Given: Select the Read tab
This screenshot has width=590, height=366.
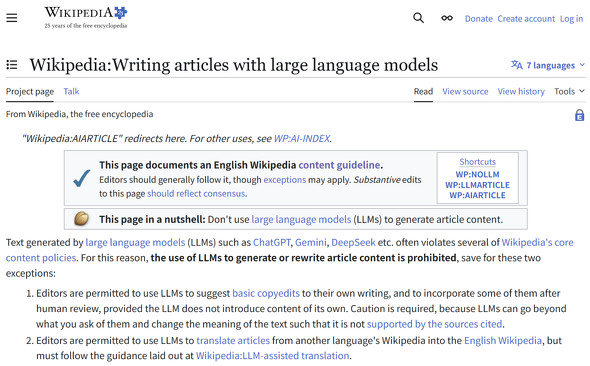Looking at the screenshot, I should pyautogui.click(x=423, y=91).
